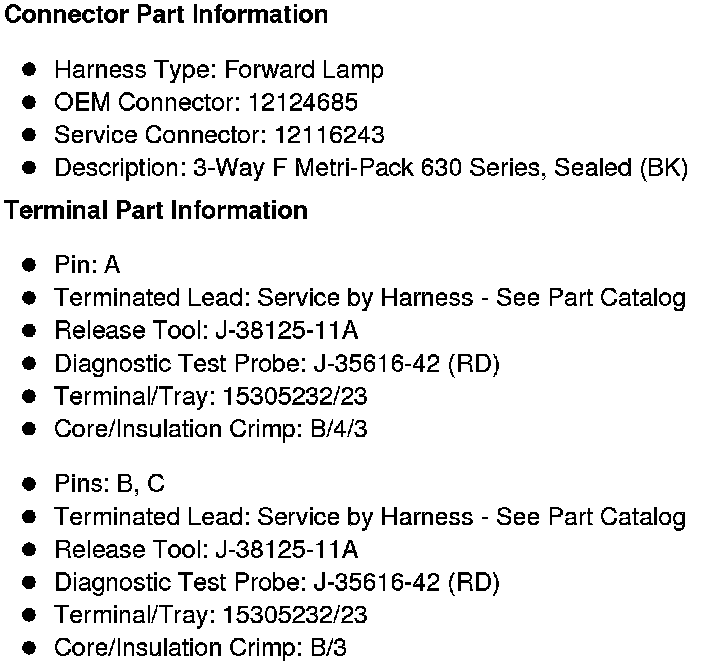Click the bullet beside Harness Type
The height and width of the screenshot is (666, 704).
click(x=30, y=70)
